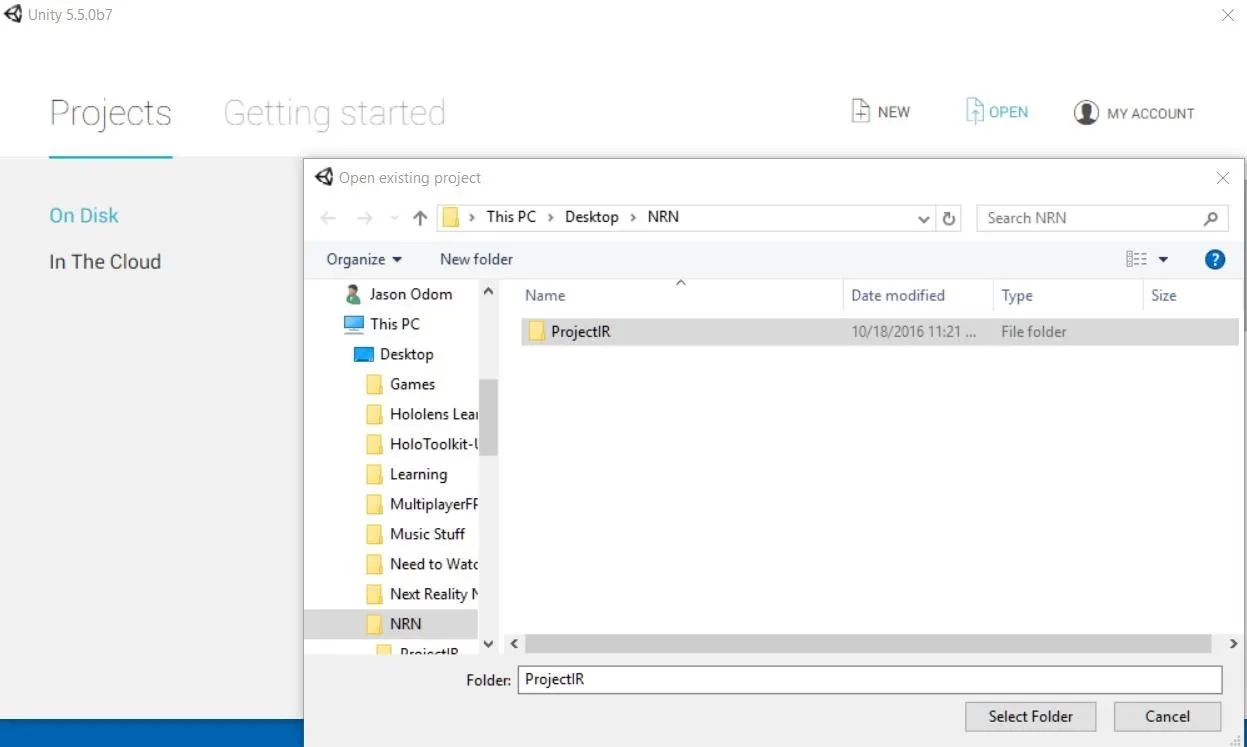Click file list scroll right arrow

pos(1233,645)
